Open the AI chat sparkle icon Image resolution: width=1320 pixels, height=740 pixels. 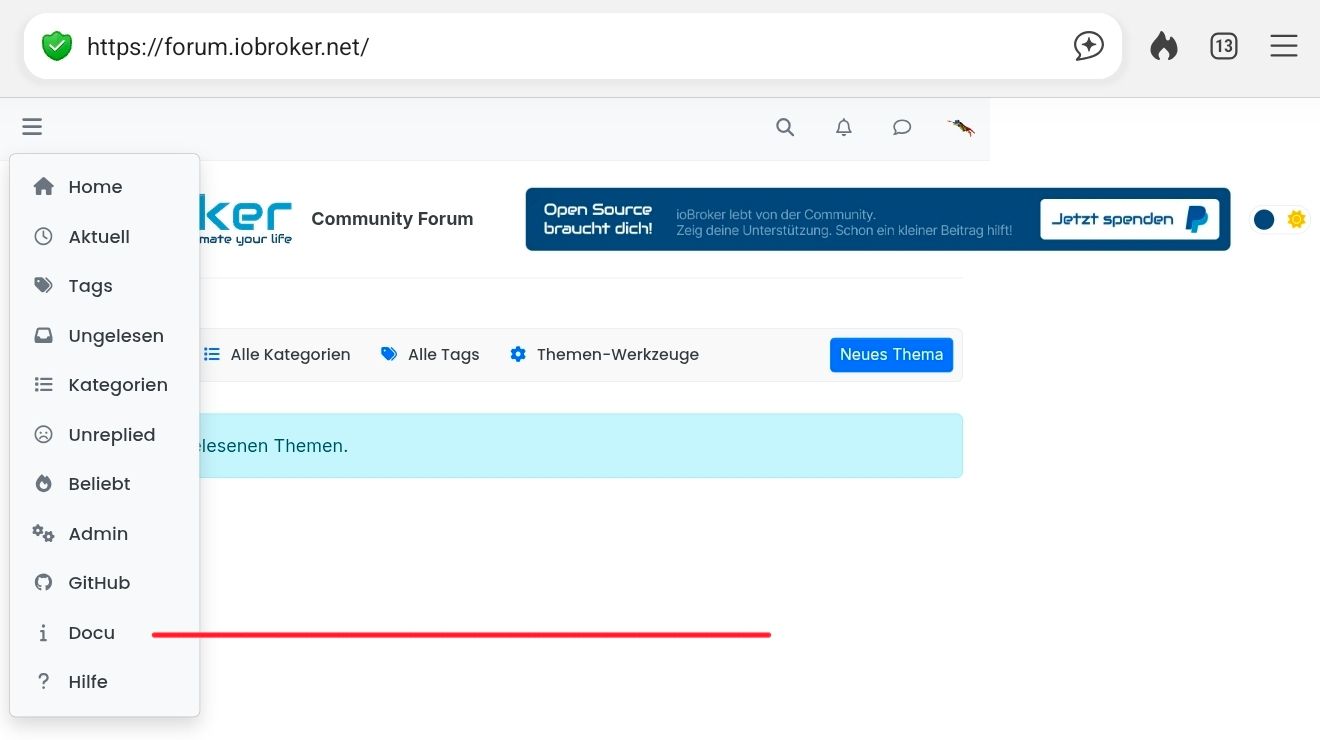tap(1088, 46)
